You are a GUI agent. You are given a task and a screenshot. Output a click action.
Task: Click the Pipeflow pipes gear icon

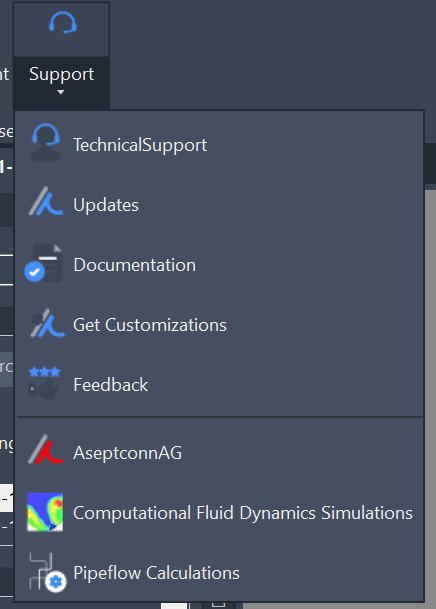coord(47,572)
